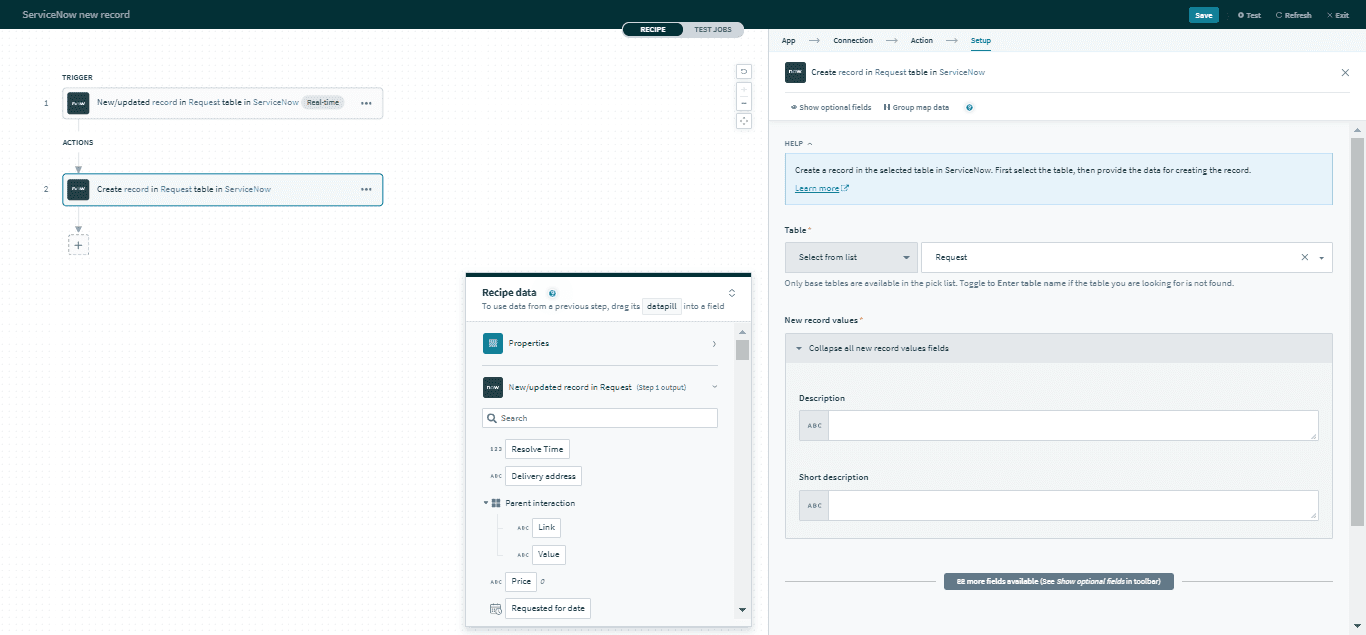The height and width of the screenshot is (635, 1366).
Task: Show optional fields with the eye toggle
Action: (830, 107)
